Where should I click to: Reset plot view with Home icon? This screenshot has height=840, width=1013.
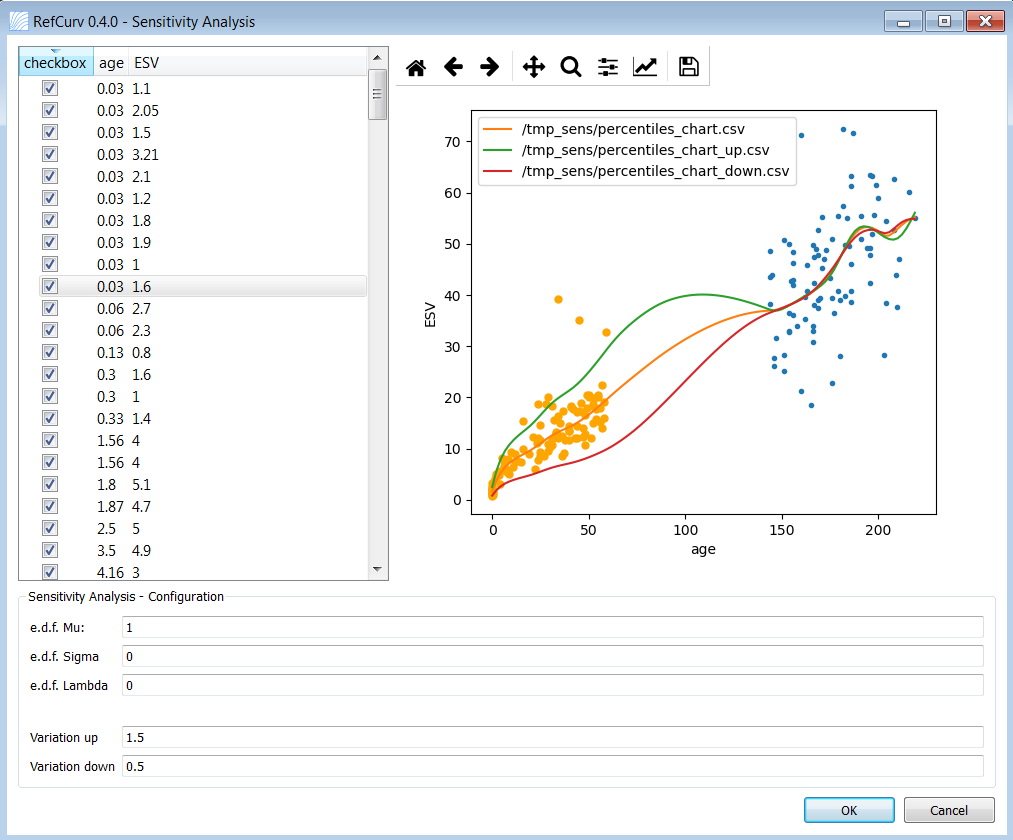[416, 67]
